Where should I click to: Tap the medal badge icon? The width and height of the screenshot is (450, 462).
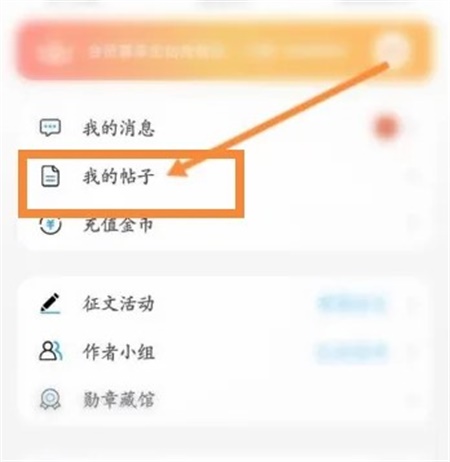pyautogui.click(x=50, y=399)
